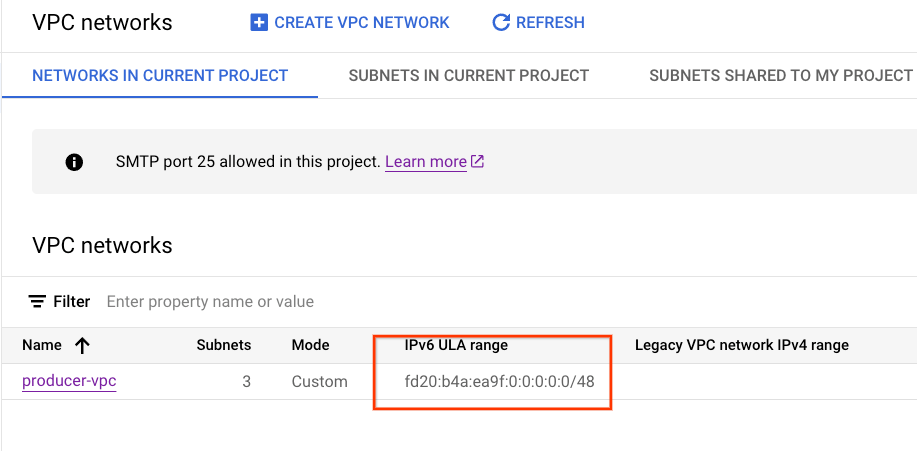Select the Networks in Current Project tab
This screenshot has width=917, height=451.
[160, 75]
